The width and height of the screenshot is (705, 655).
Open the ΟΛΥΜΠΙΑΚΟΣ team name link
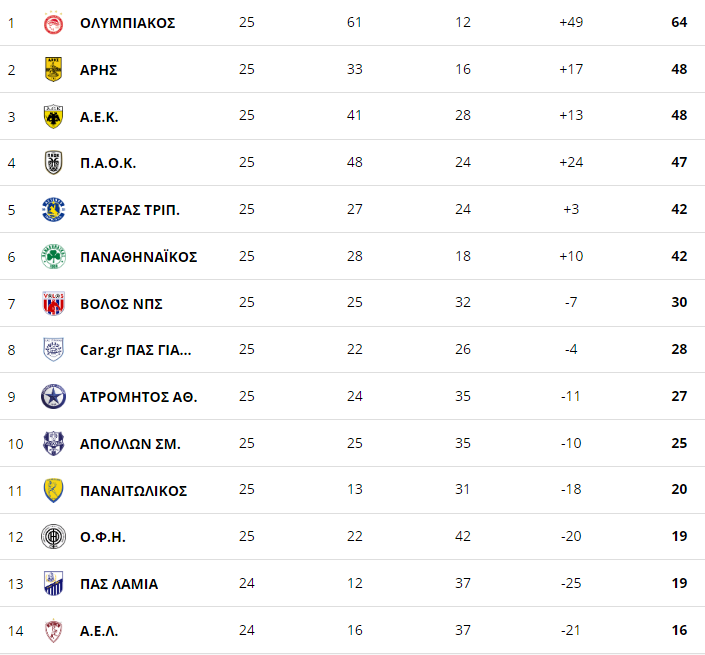pos(128,23)
